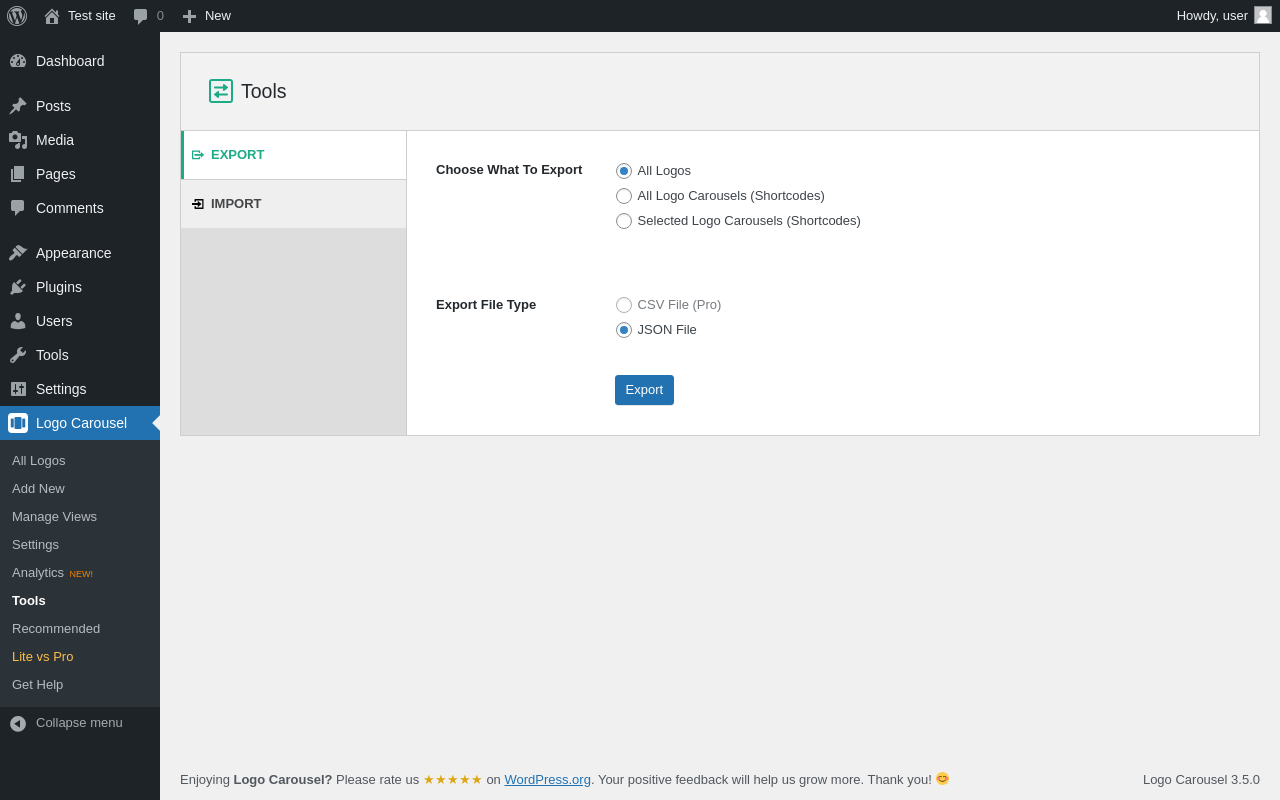Open the Logo Carousel menu

[80, 423]
